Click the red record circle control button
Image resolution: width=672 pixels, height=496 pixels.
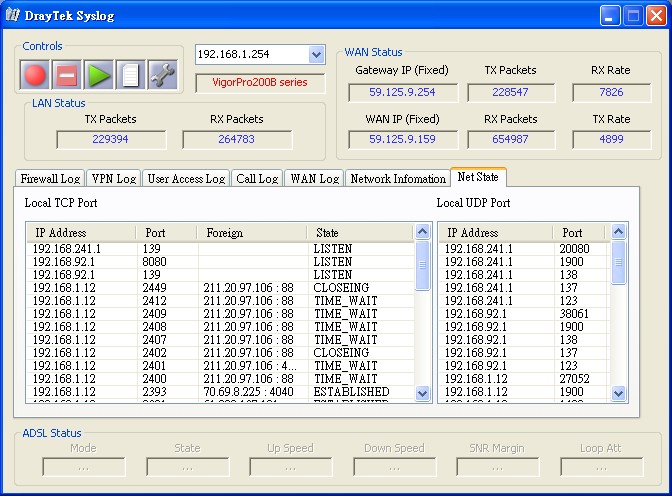coord(36,74)
